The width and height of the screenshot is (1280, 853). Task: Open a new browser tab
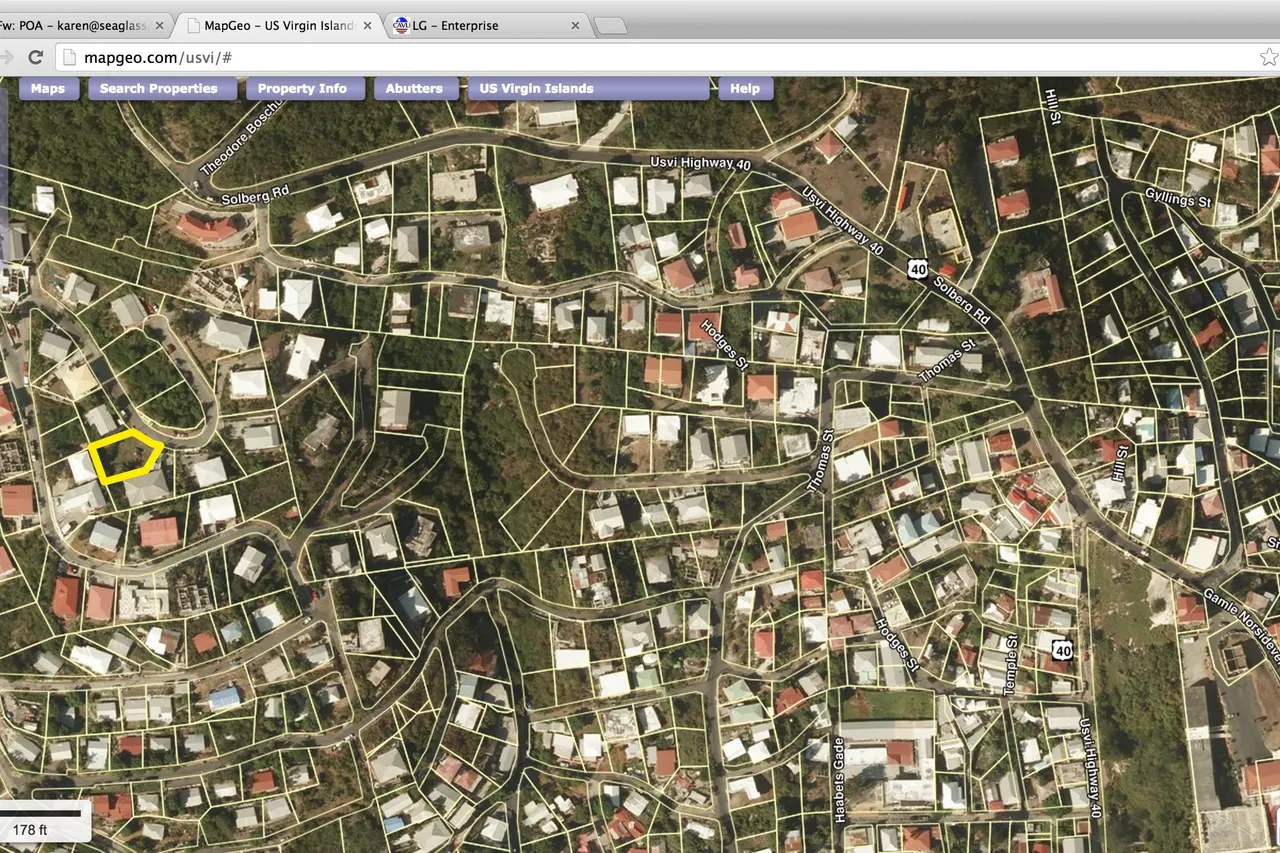tap(610, 26)
